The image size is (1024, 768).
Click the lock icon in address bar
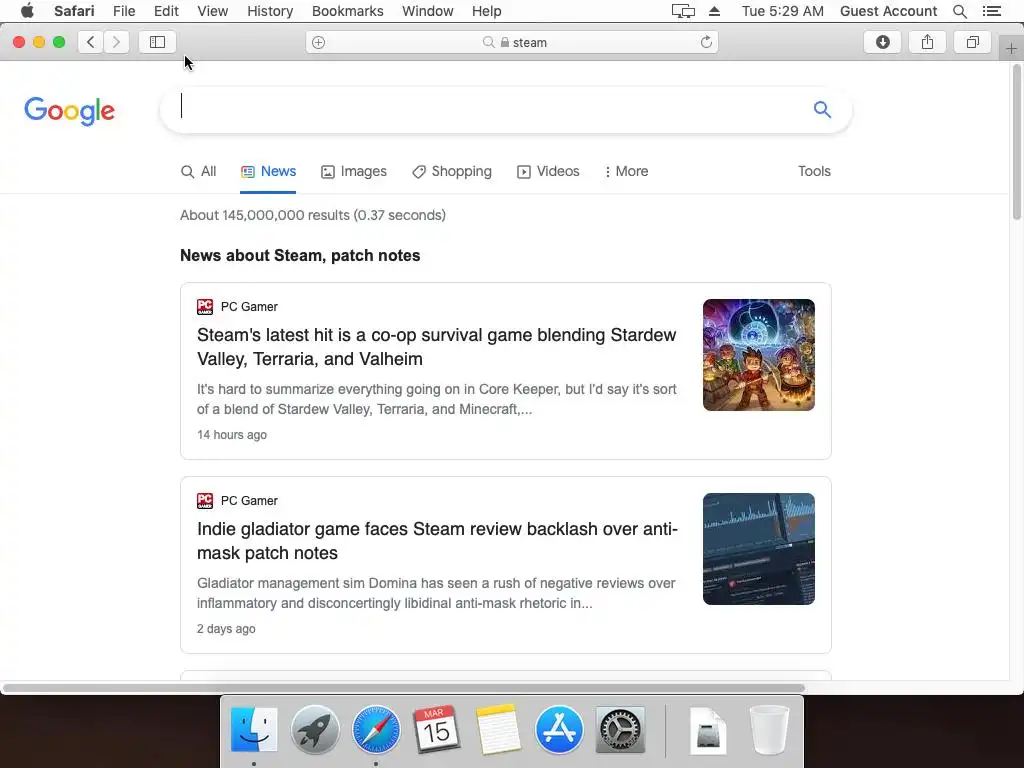click(505, 42)
